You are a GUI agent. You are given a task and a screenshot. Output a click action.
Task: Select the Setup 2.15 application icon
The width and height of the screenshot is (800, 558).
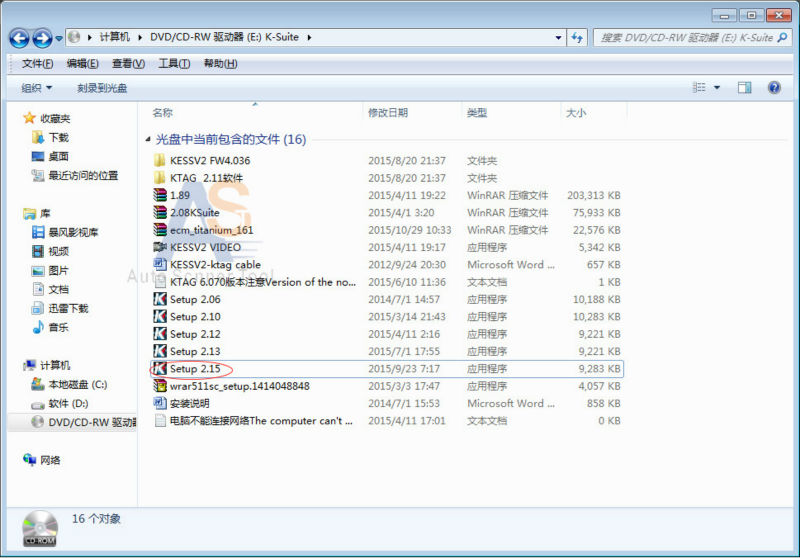pos(160,369)
